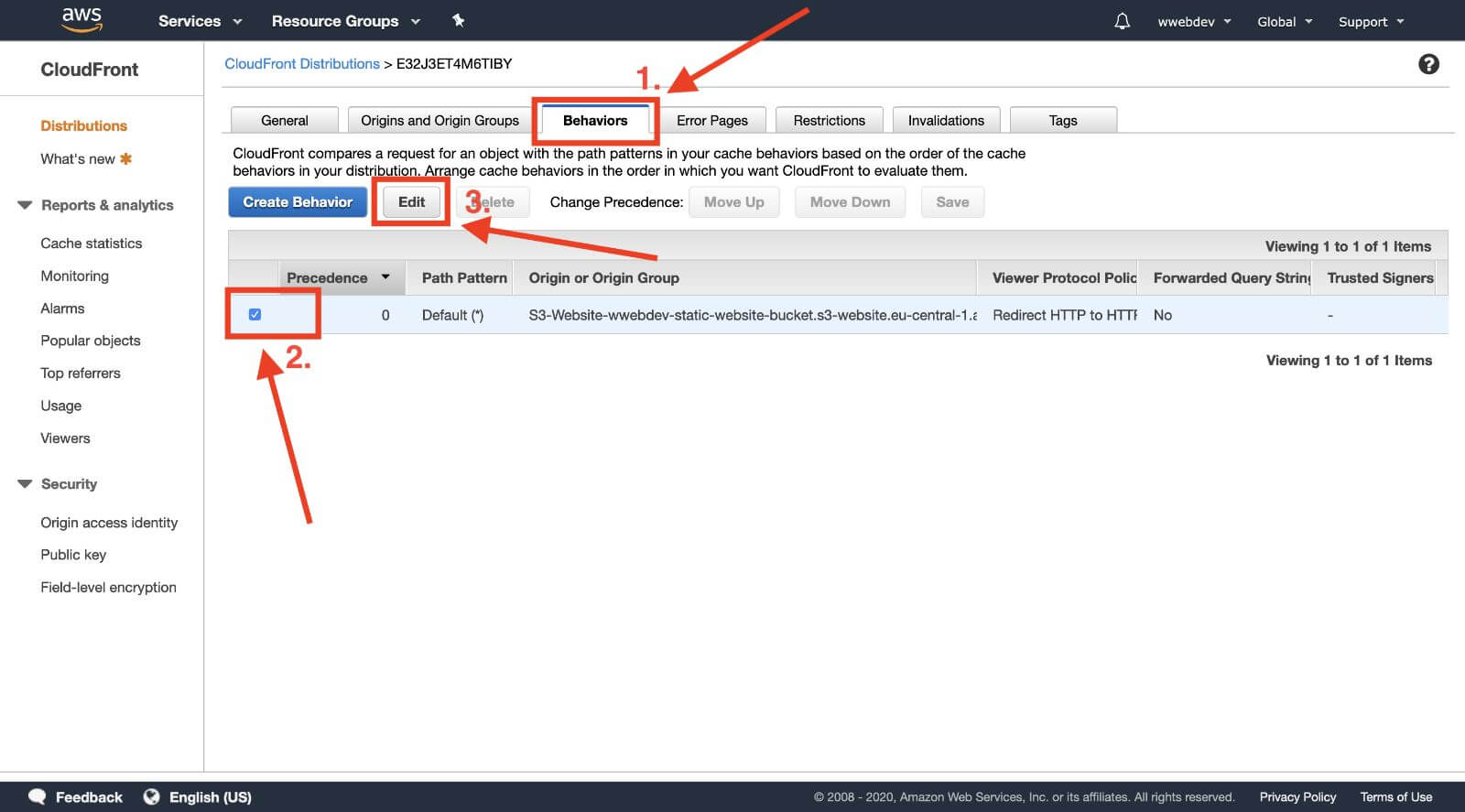Image resolution: width=1465 pixels, height=812 pixels.
Task: Click the pin shortcuts star icon
Action: (459, 20)
